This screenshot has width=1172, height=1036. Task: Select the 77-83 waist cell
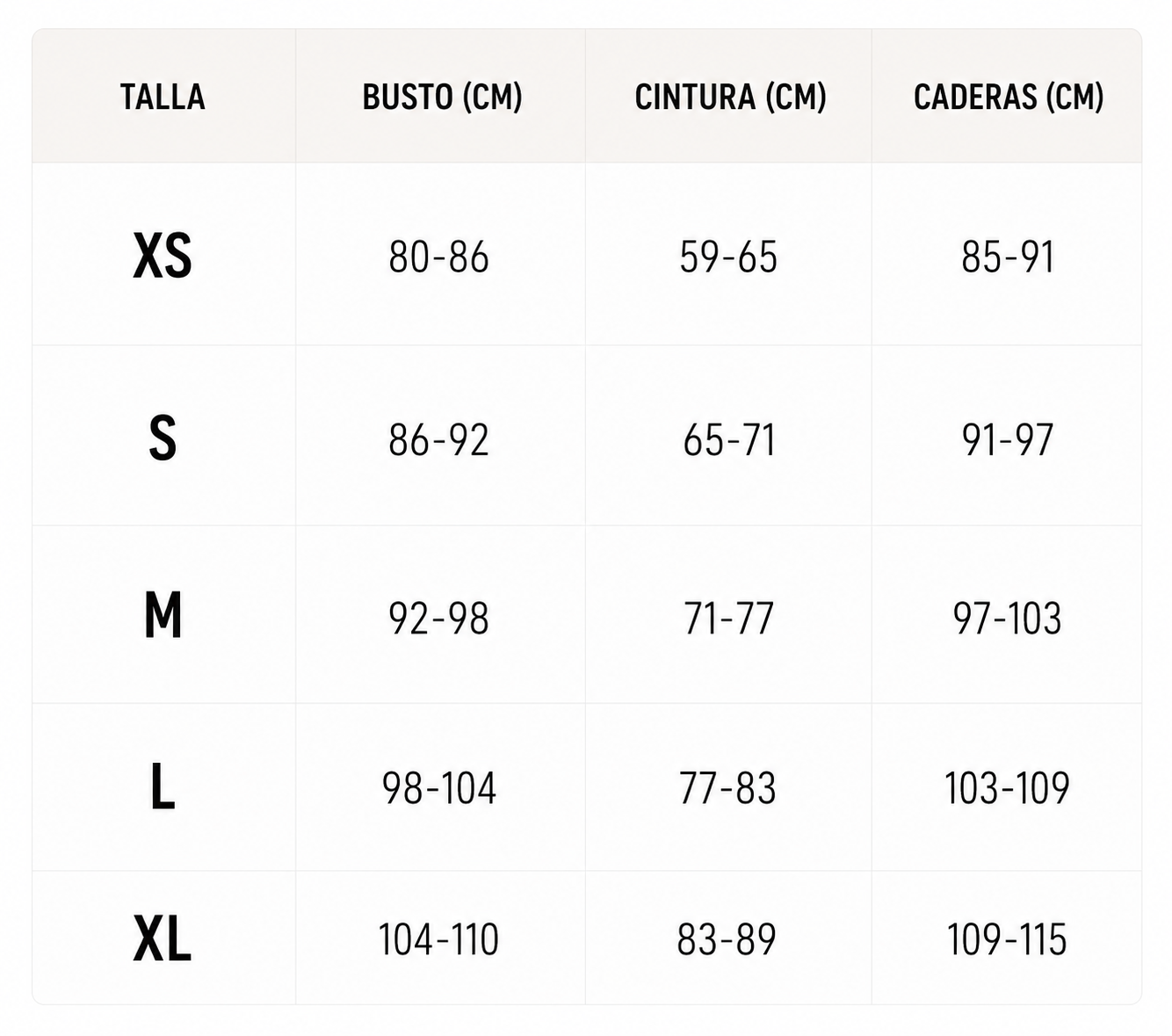[x=727, y=788]
